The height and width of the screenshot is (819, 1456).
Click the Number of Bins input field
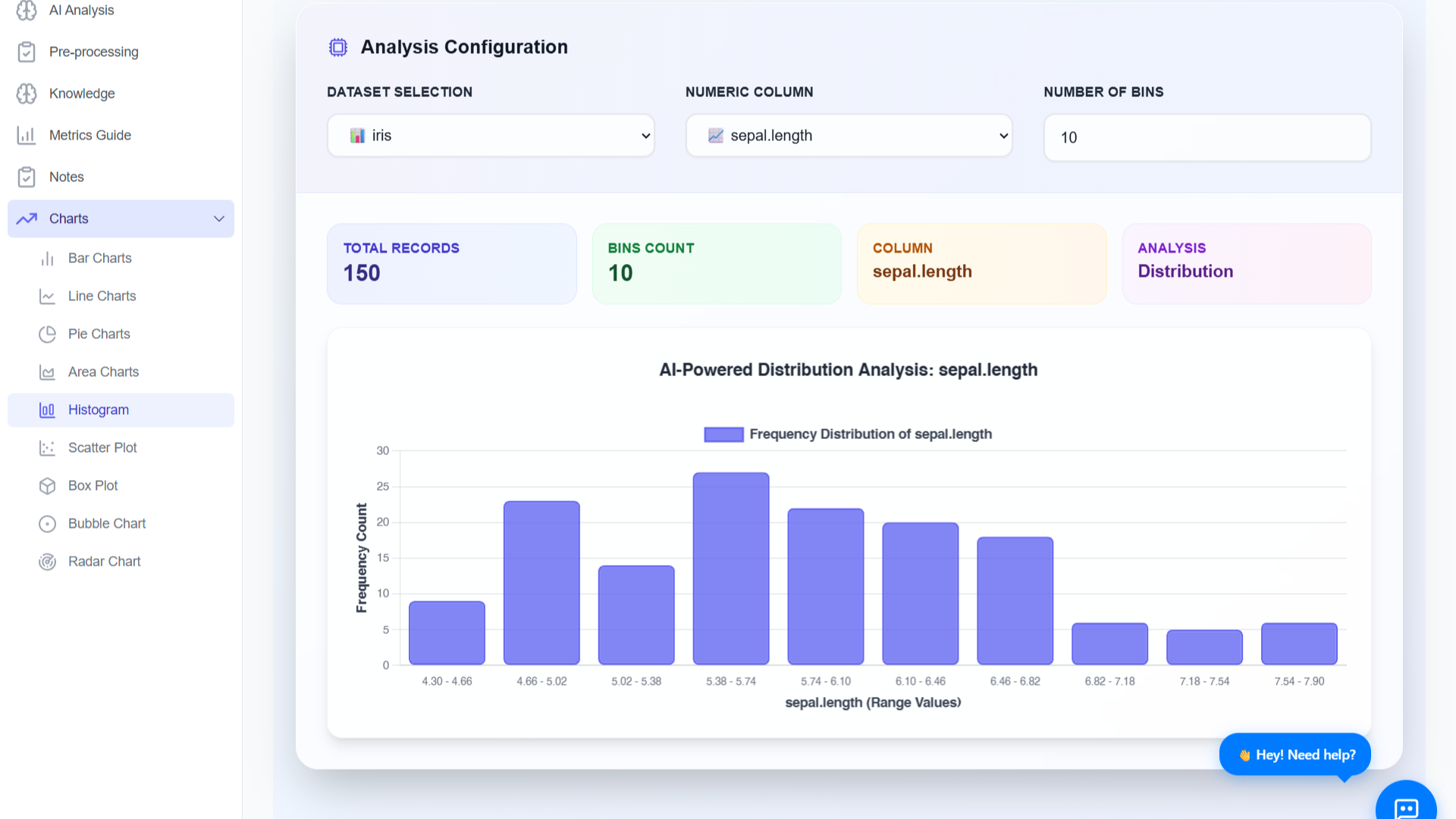pos(1207,137)
